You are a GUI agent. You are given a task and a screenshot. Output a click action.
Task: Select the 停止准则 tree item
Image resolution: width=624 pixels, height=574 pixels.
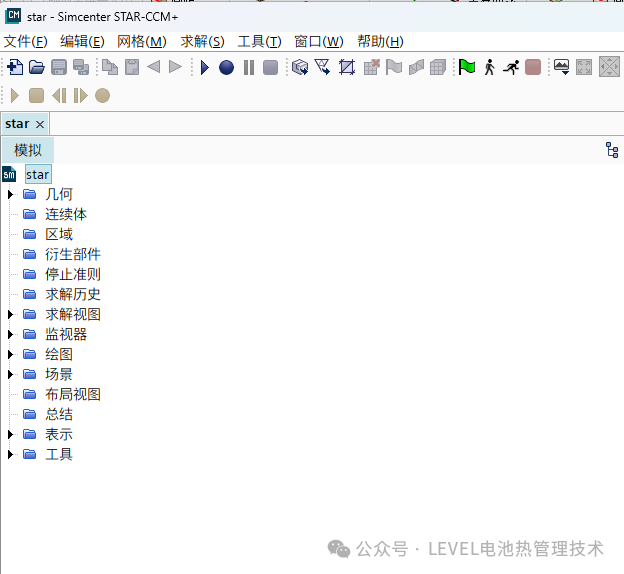72,274
